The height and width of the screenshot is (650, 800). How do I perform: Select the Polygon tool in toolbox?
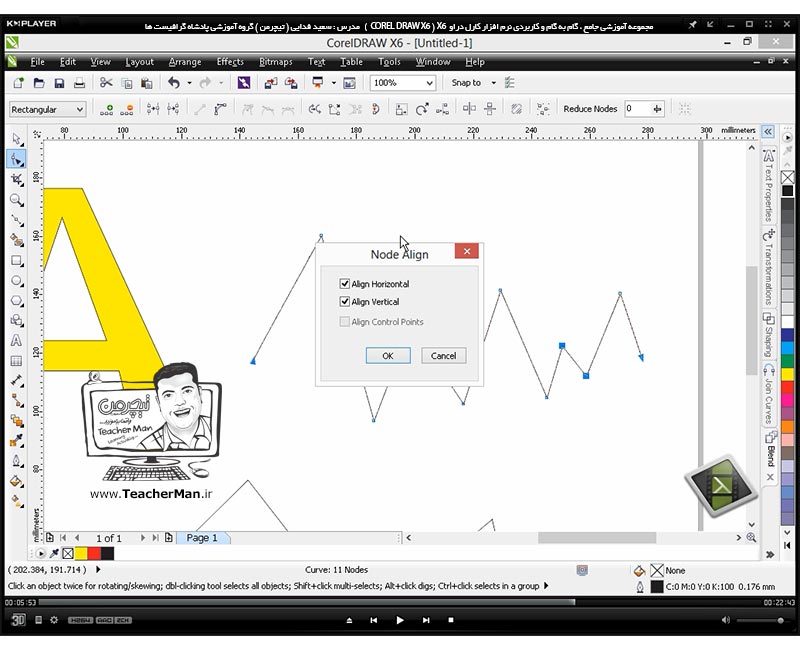(16, 301)
